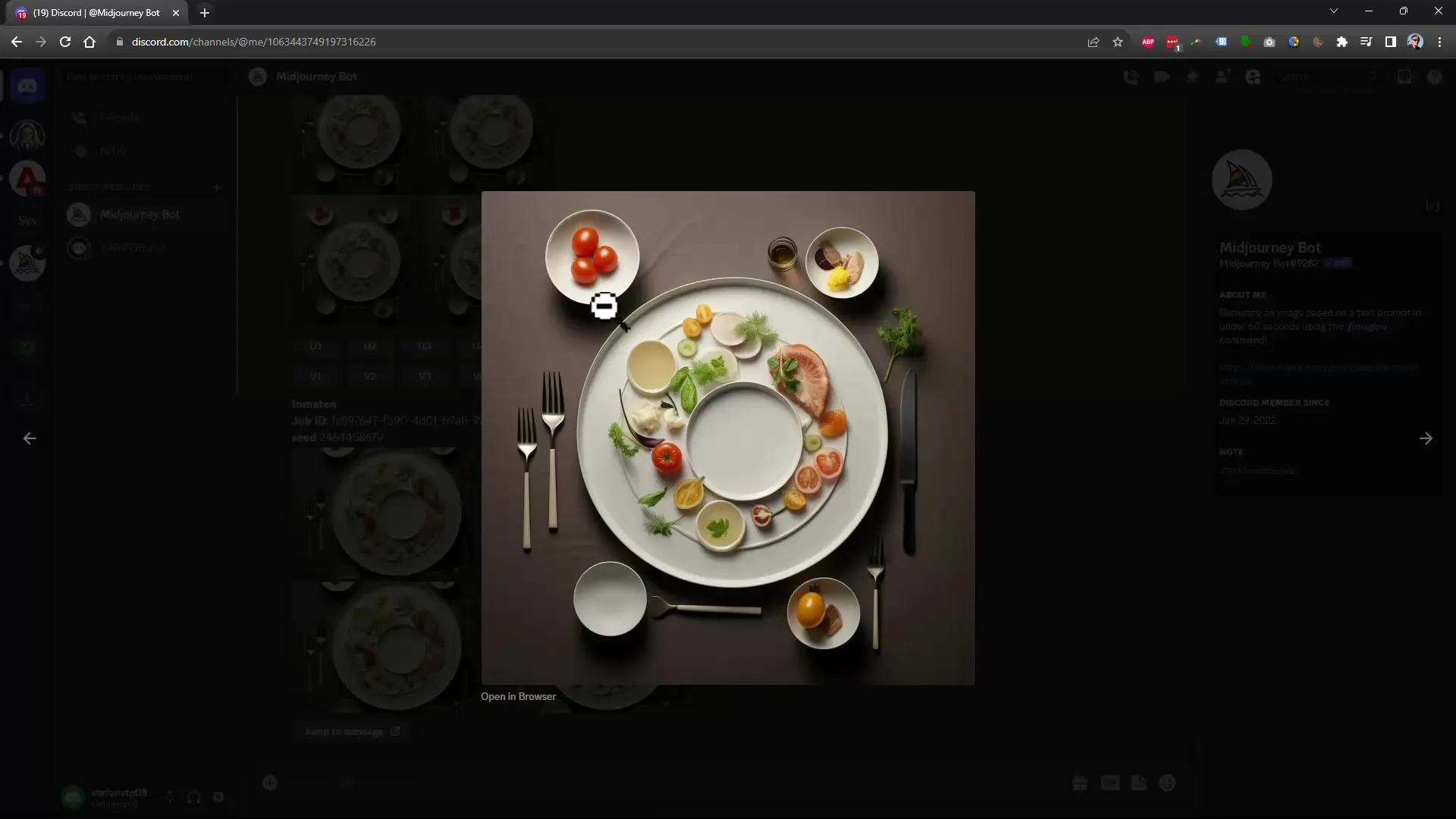Close the Discord browser tab
The height and width of the screenshot is (819, 1456).
click(x=176, y=13)
